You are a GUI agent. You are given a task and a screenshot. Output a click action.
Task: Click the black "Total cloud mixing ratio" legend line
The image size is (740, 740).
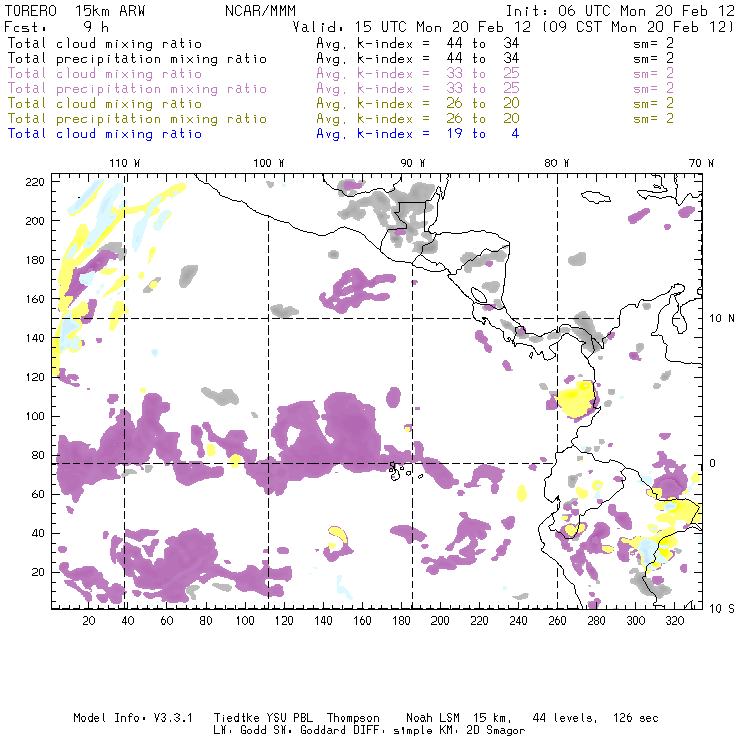[x=105, y=44]
